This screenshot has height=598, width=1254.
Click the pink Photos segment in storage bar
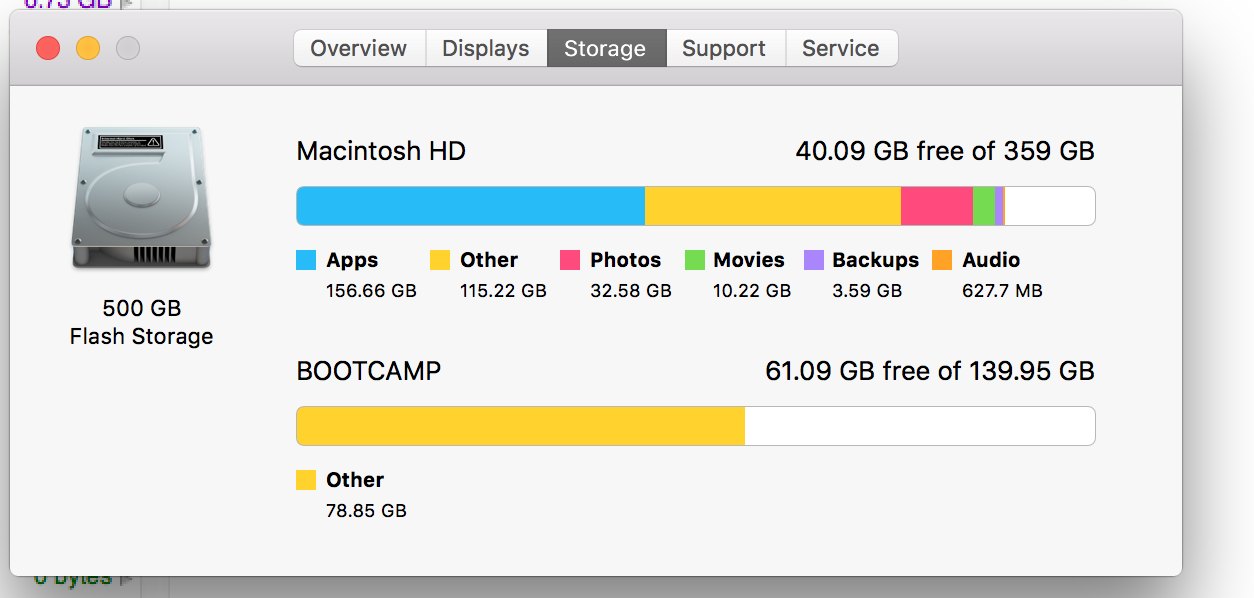point(936,206)
